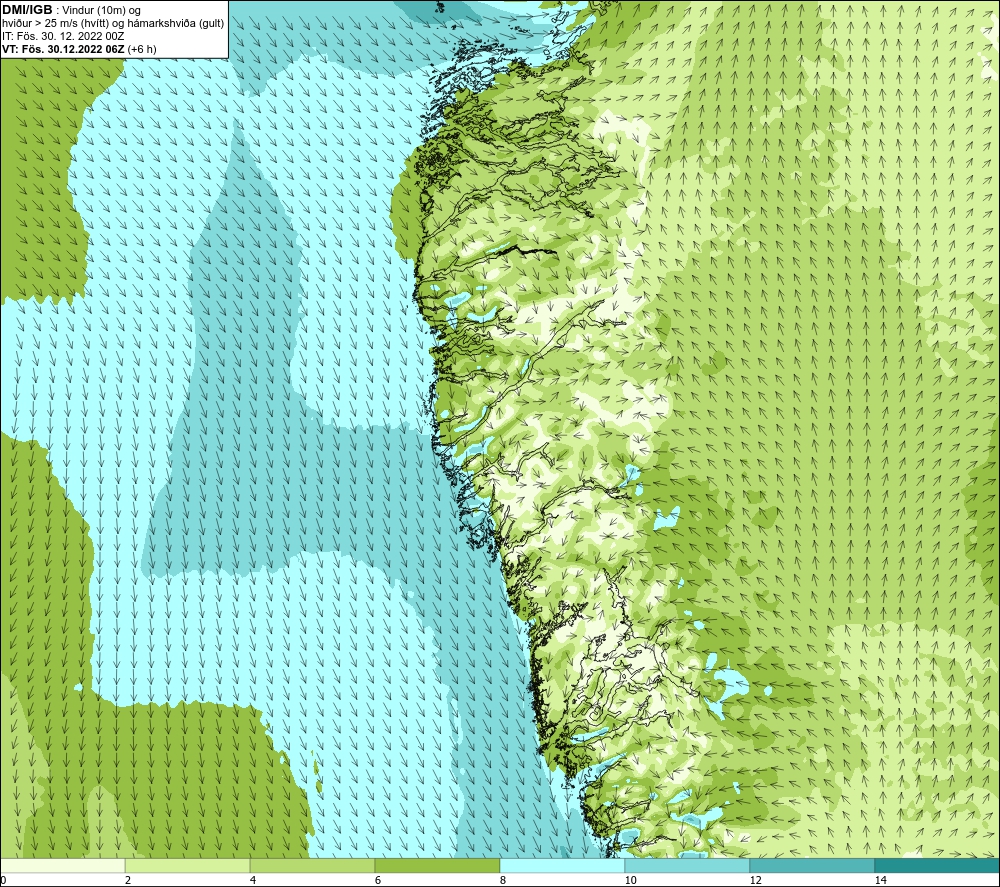The image size is (1000, 887).
Task: Click the DMI/IGB title text
Action: (27, 10)
